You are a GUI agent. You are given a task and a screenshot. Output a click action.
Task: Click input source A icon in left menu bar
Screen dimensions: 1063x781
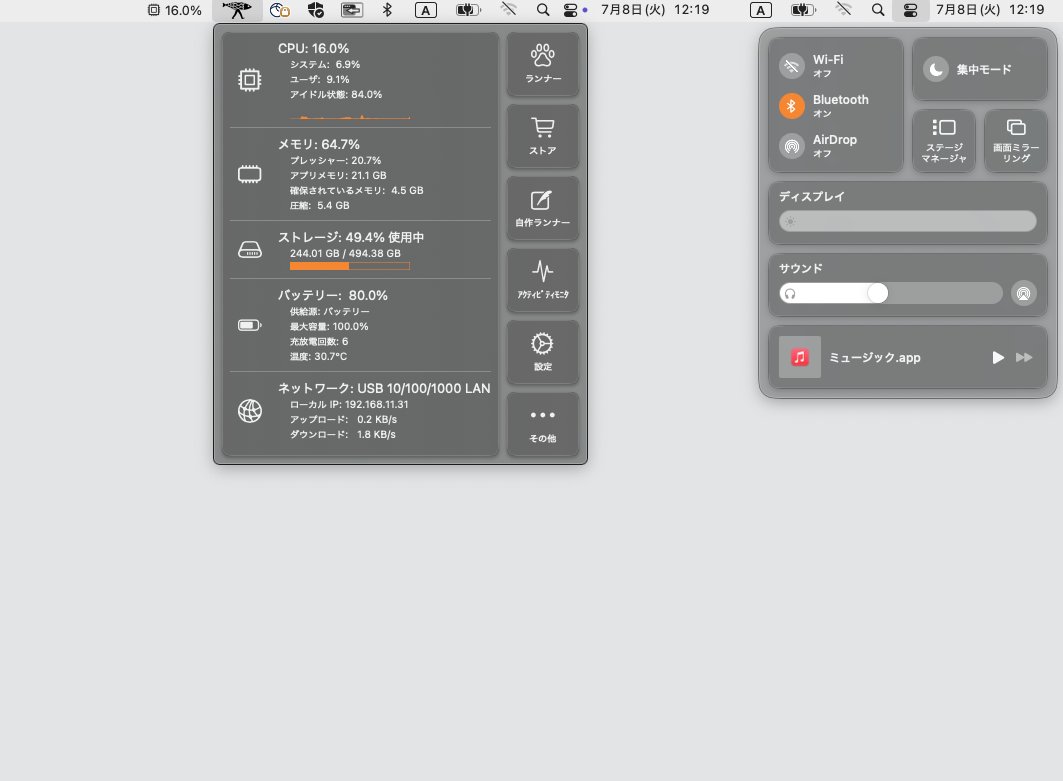(x=426, y=10)
